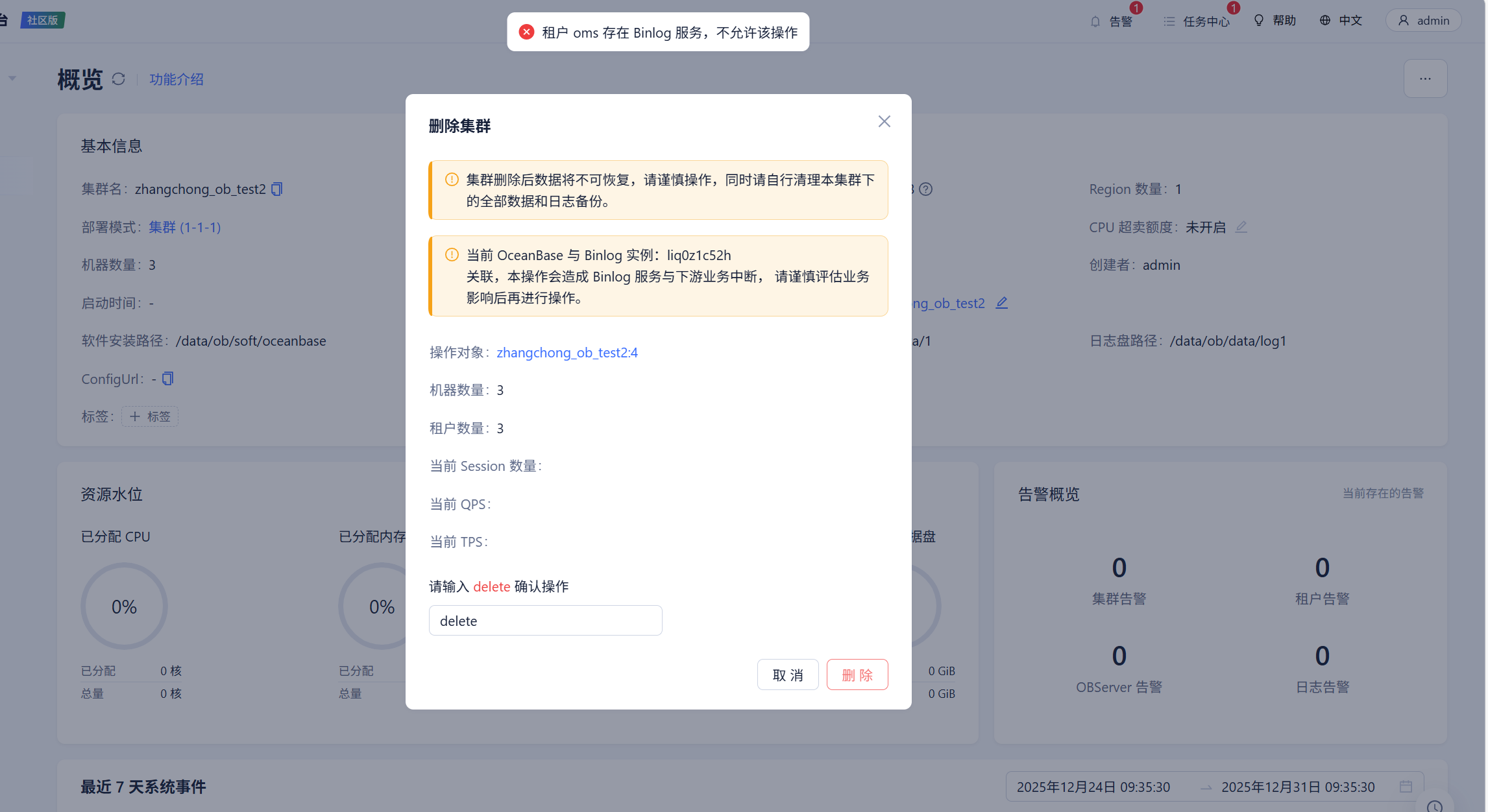Open the admin user menu
Screen dimensions: 1488x812
1424,21
